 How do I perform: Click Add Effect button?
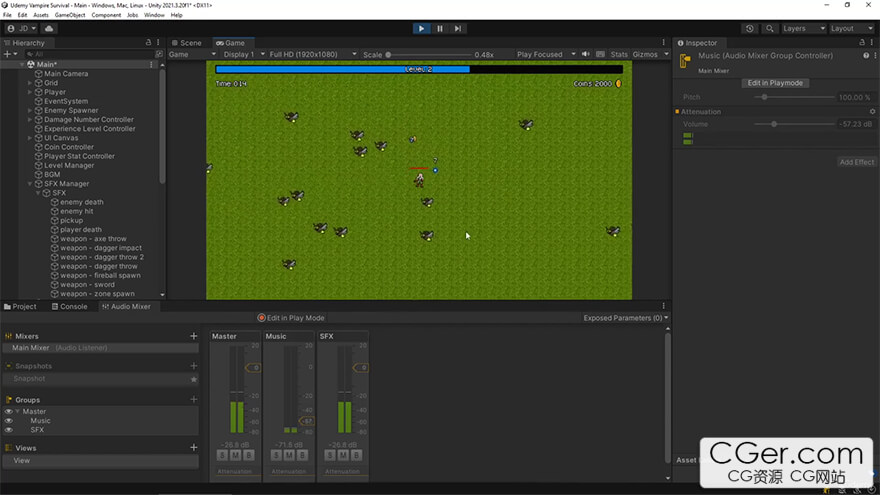pos(856,162)
